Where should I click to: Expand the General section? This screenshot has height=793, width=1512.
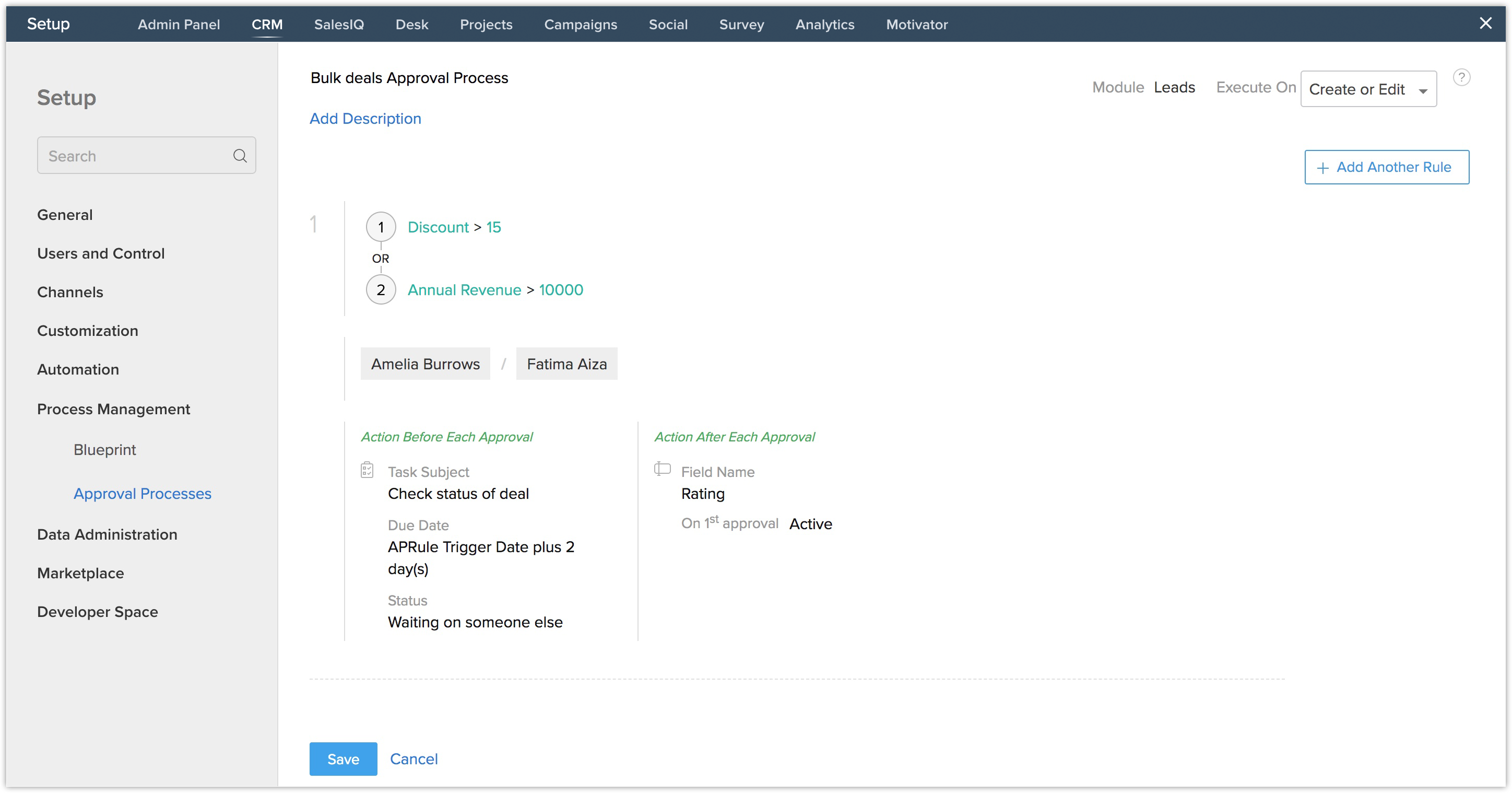click(65, 214)
